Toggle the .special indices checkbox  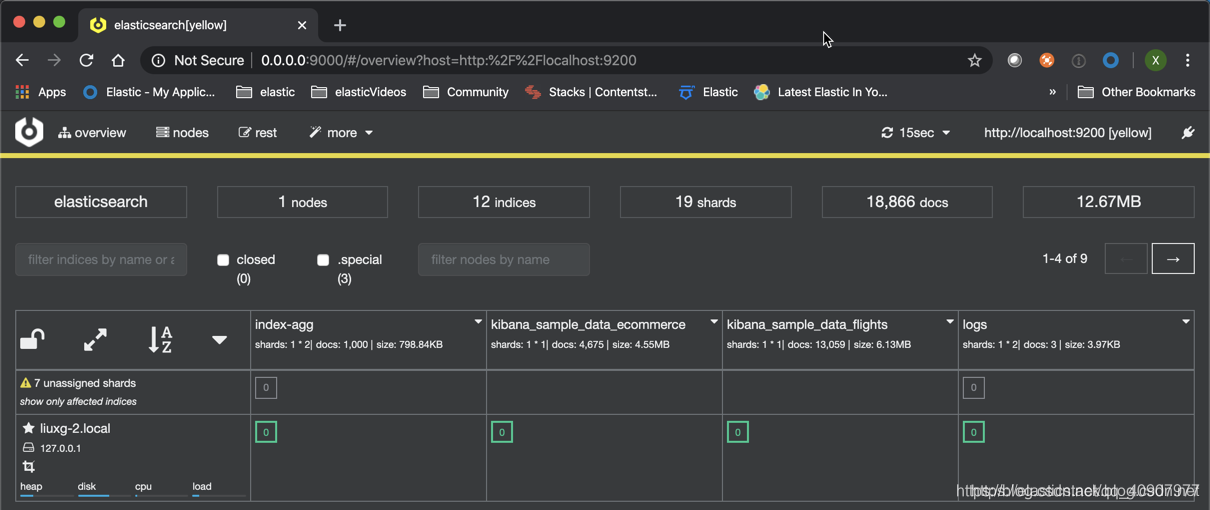(x=323, y=260)
